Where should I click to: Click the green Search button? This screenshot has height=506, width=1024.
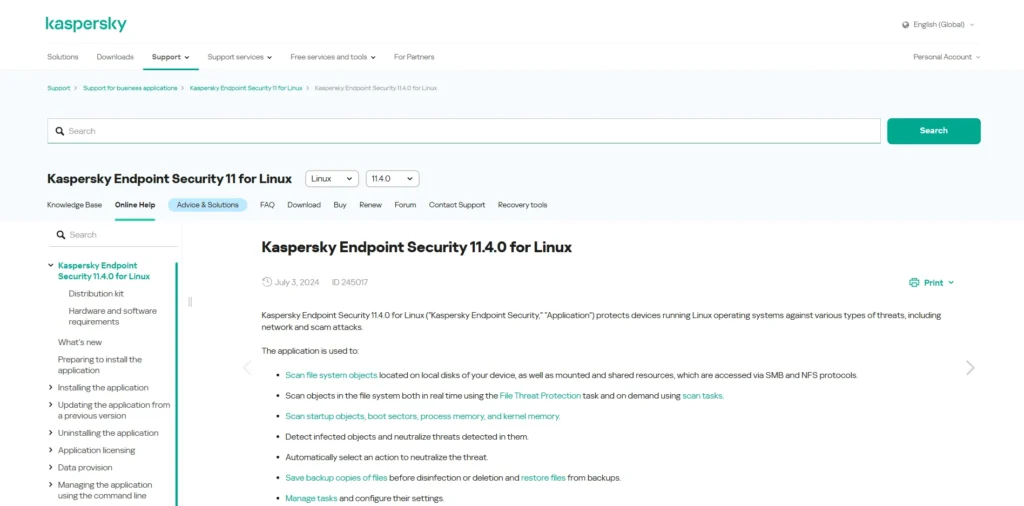[933, 131]
